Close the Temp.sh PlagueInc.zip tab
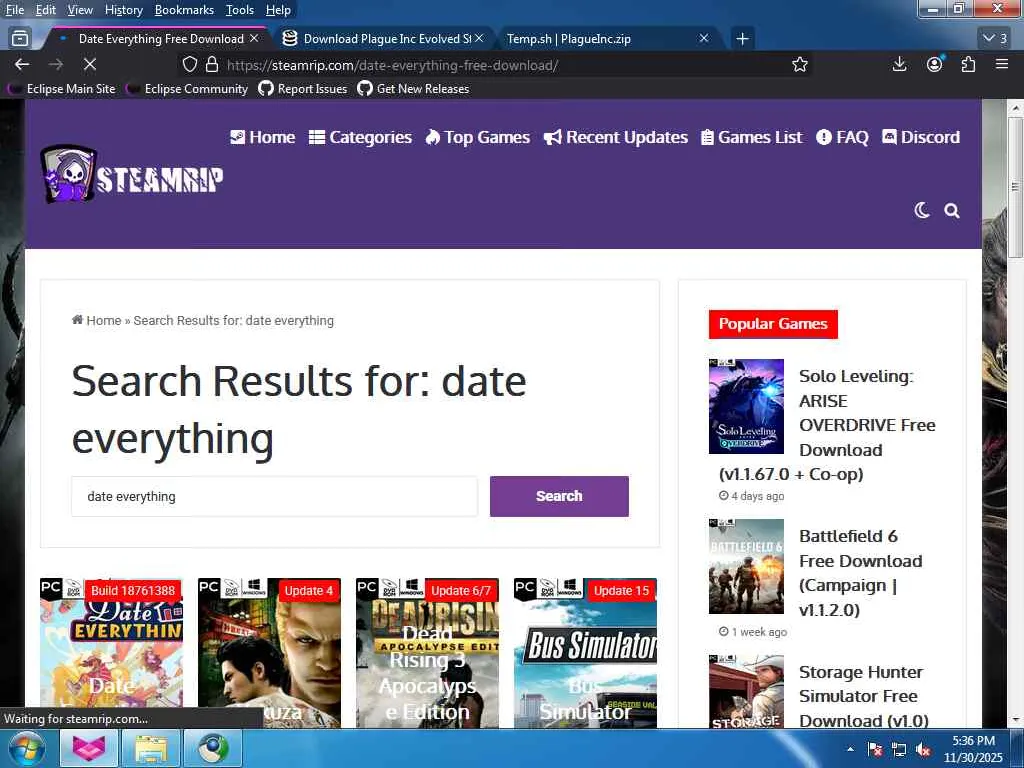 pos(704,39)
